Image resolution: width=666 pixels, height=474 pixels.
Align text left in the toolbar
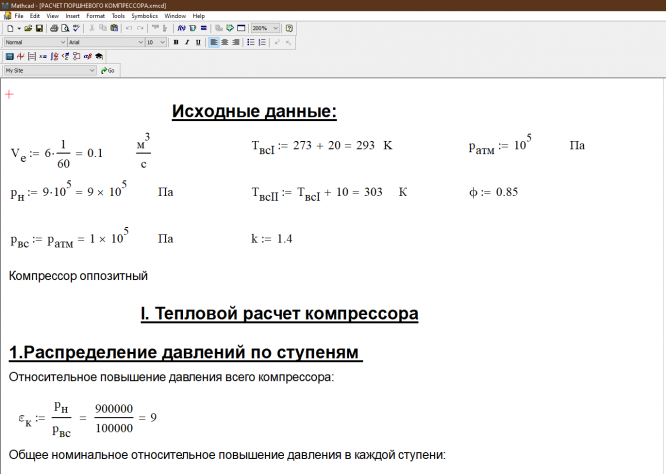214,43
